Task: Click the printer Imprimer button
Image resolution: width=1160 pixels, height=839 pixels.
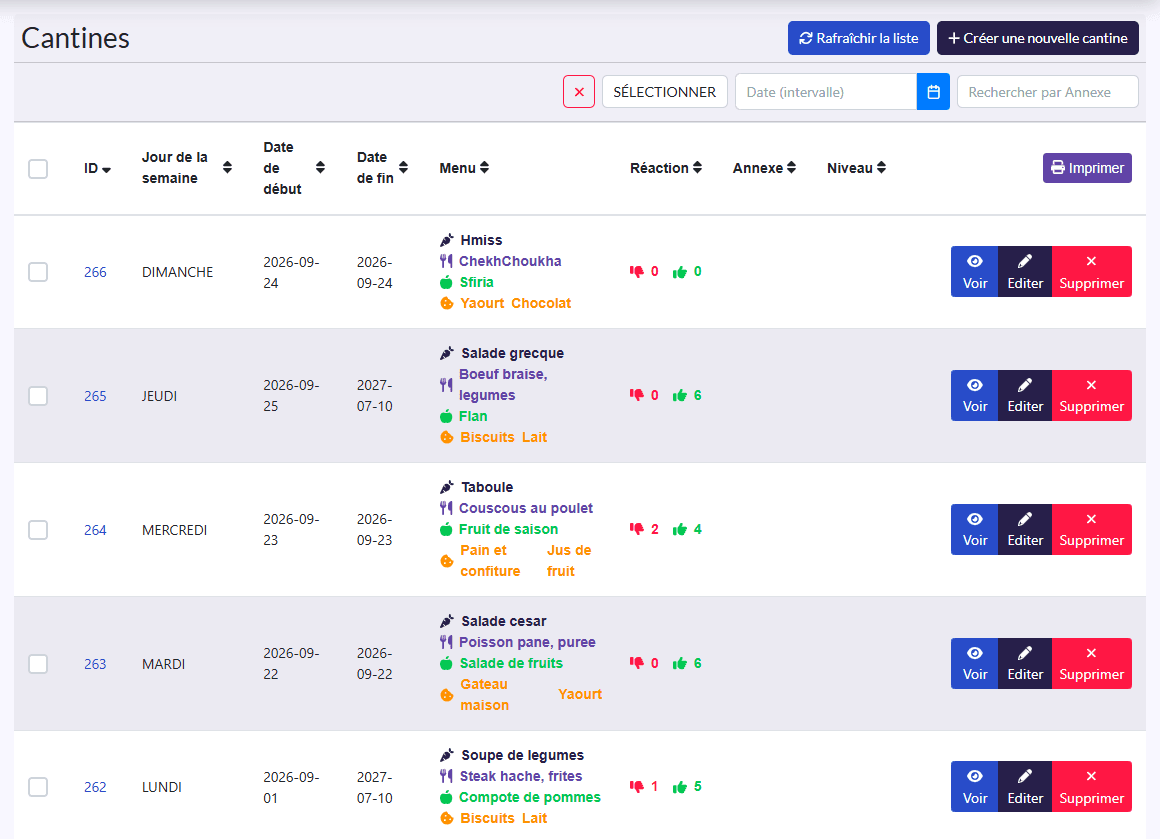Action: click(1087, 168)
